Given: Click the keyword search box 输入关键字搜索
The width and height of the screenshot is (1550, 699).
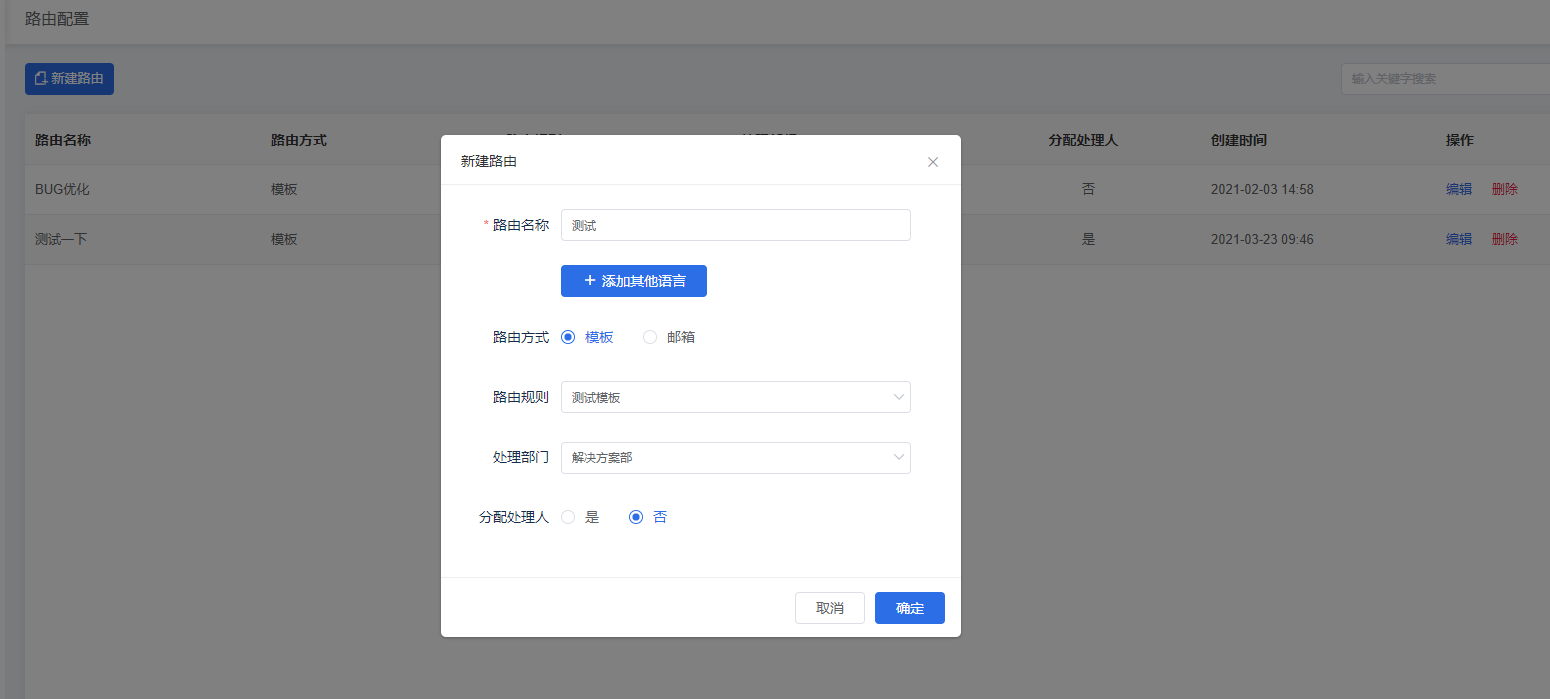Looking at the screenshot, I should pos(1445,78).
